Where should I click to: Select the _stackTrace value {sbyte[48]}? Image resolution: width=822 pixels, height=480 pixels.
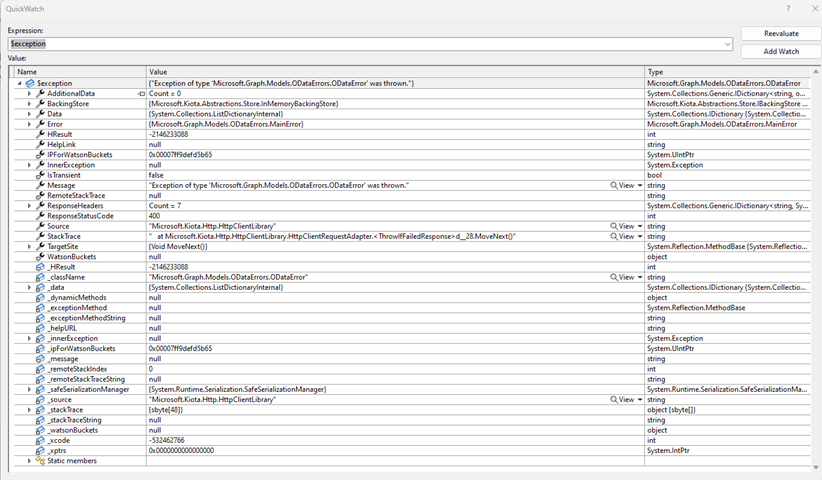pyautogui.click(x=166, y=410)
